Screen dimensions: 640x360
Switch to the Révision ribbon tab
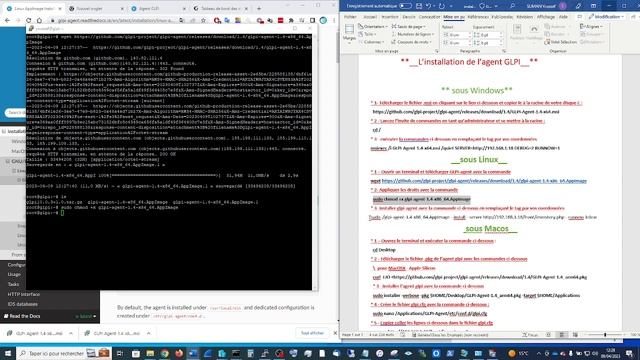pyautogui.click(x=524, y=17)
